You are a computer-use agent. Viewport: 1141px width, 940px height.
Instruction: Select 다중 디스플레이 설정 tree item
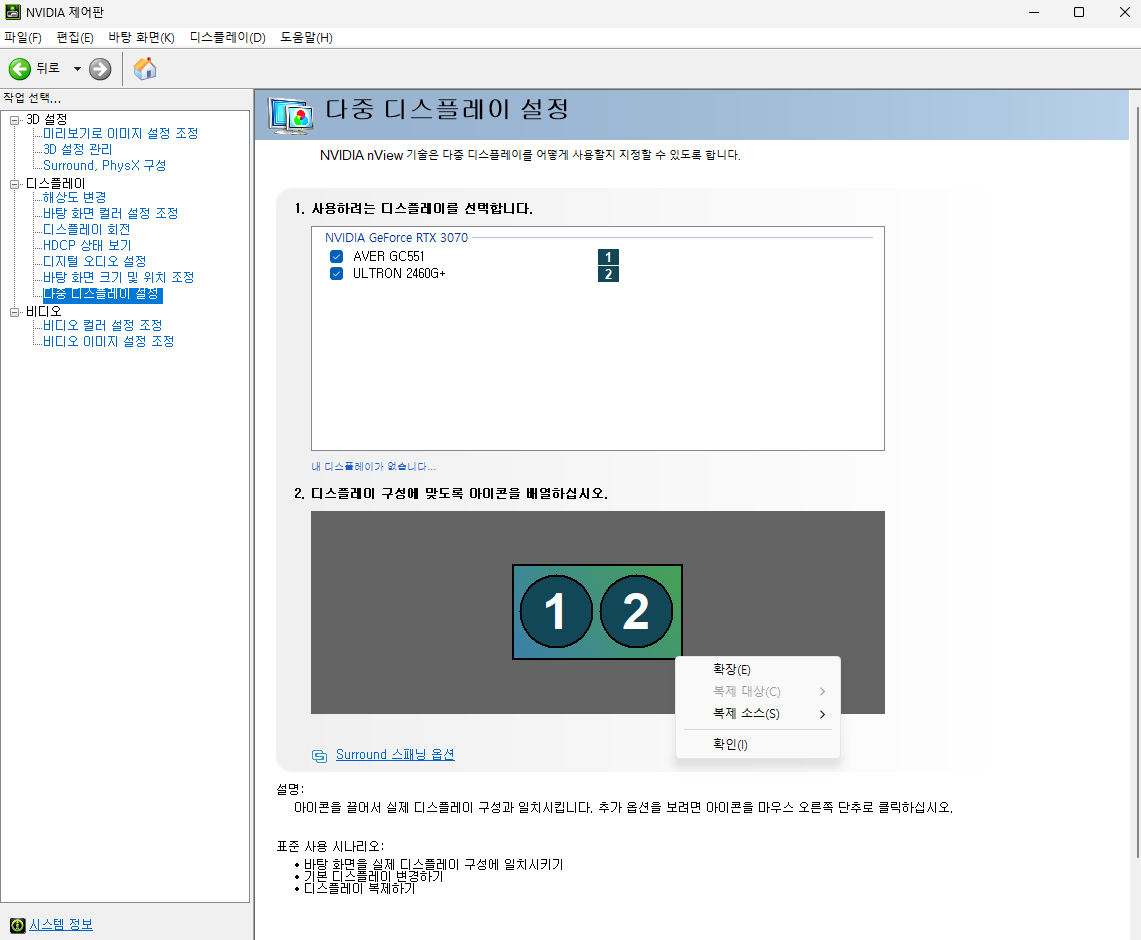click(x=103, y=294)
